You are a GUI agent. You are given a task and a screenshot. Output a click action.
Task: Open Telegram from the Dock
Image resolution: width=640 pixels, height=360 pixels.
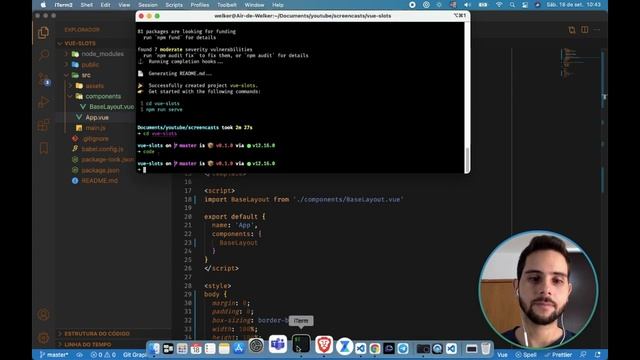click(x=403, y=348)
